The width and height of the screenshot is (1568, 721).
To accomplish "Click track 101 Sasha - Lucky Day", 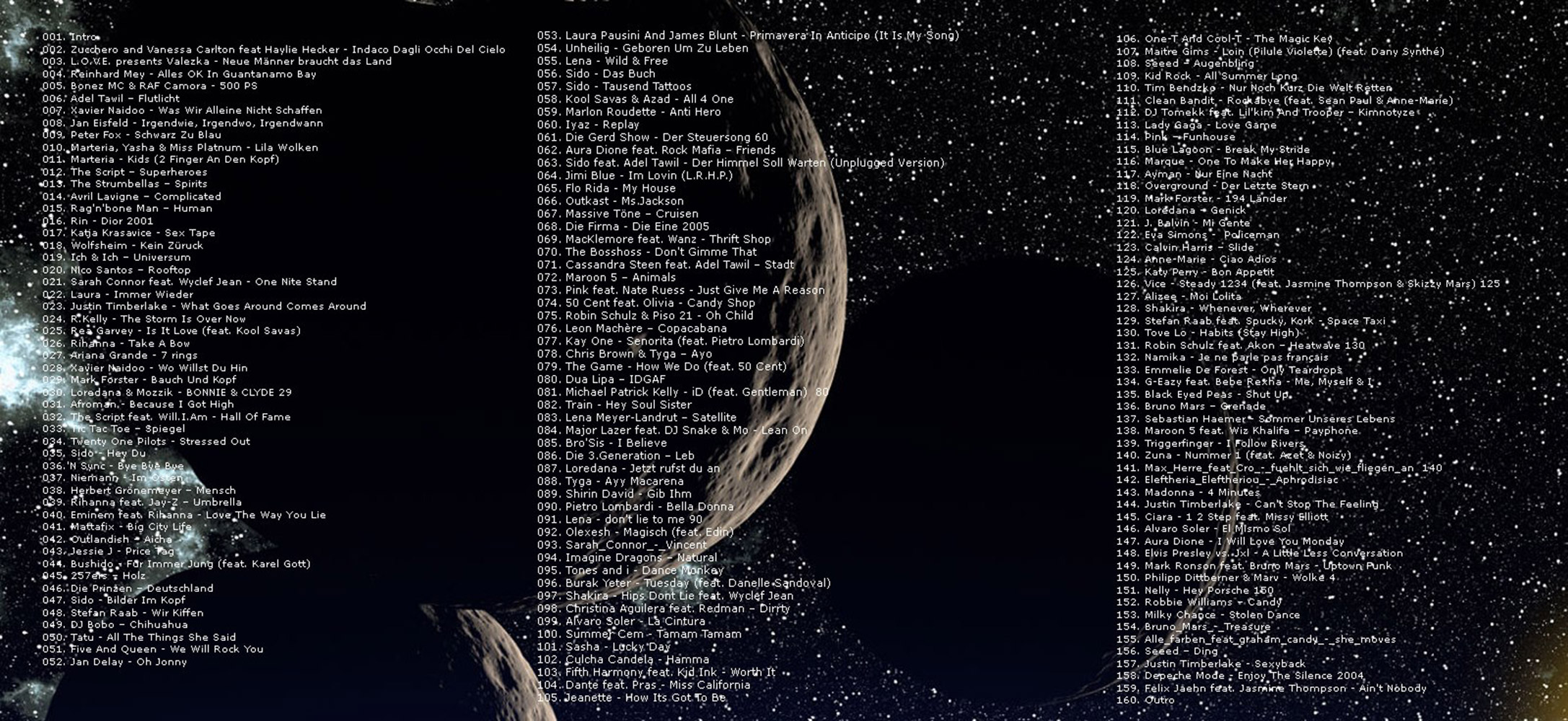I will [604, 647].
